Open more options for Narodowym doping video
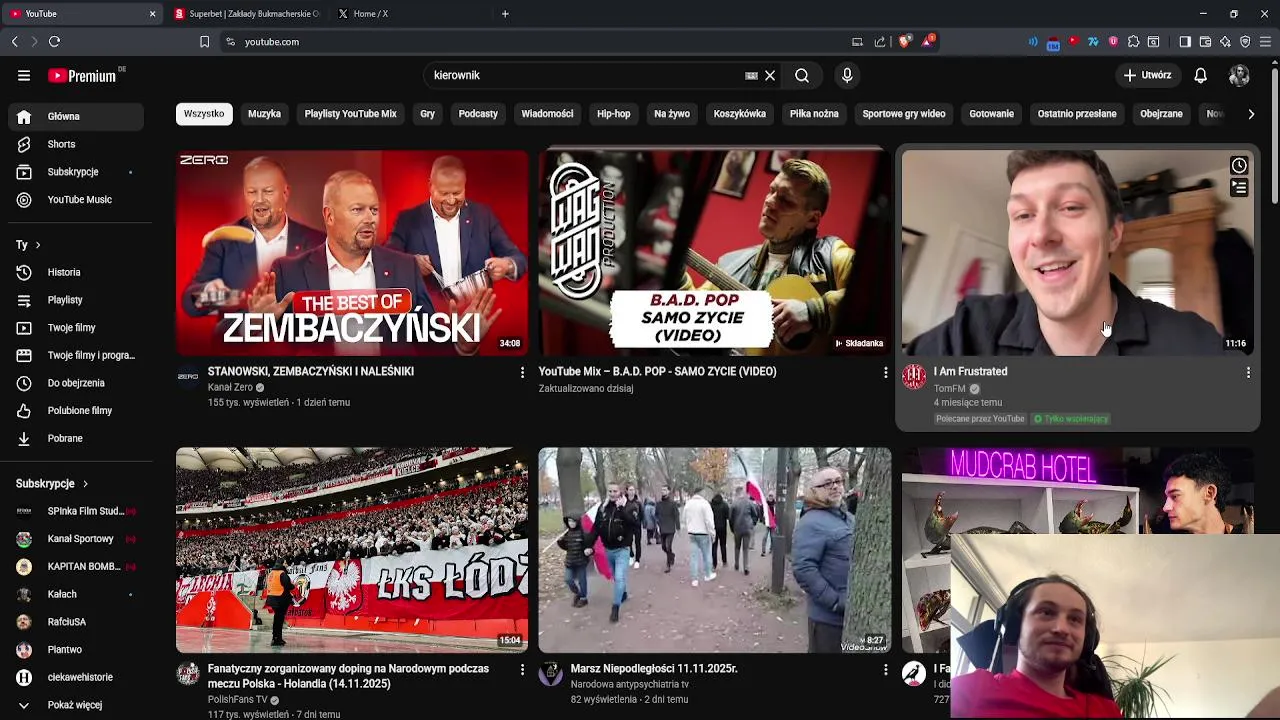 [522, 669]
